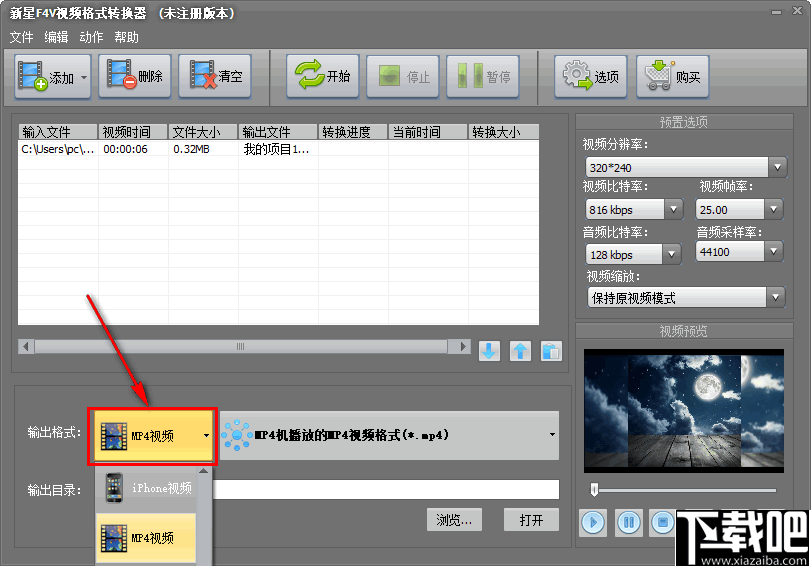This screenshot has height=566, width=811.
Task: Stop the video preview
Action: (x=663, y=523)
